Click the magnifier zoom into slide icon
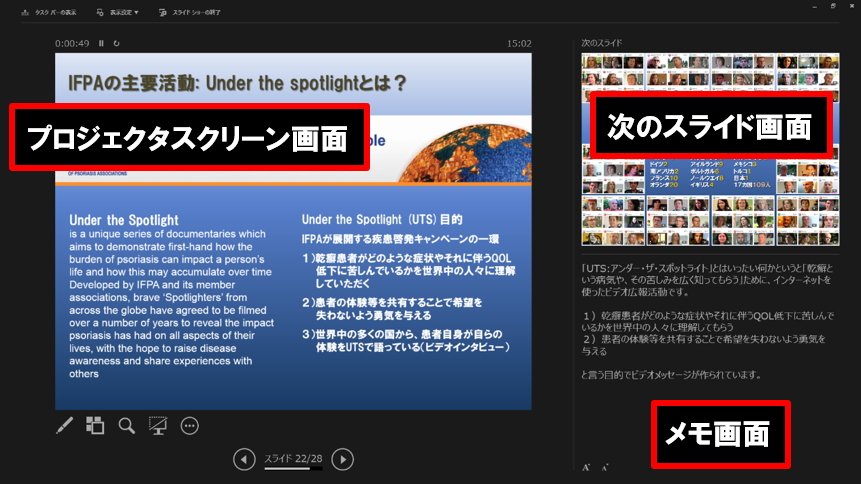The height and width of the screenshot is (484, 861). 126,426
